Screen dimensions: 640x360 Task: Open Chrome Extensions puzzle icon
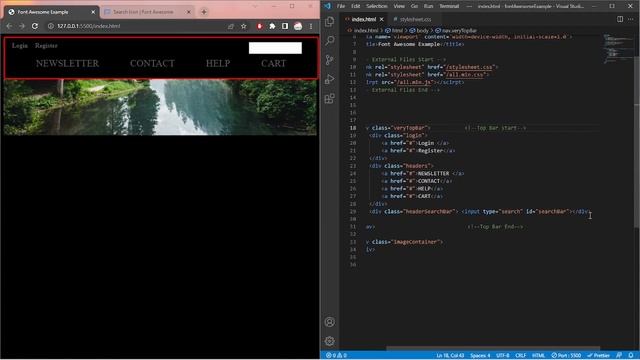pos(272,26)
